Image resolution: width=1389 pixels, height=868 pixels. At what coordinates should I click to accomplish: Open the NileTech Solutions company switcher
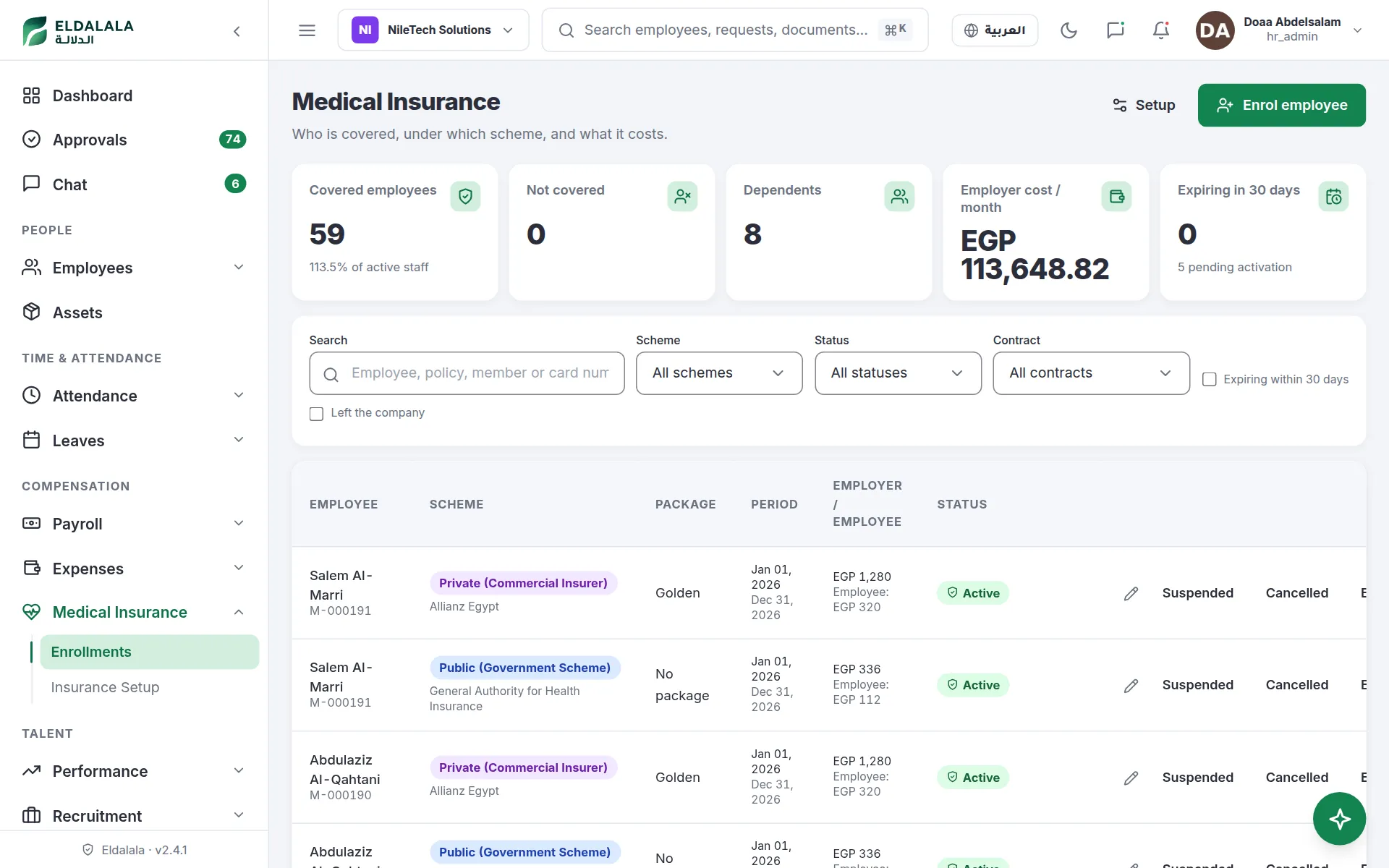(x=433, y=30)
